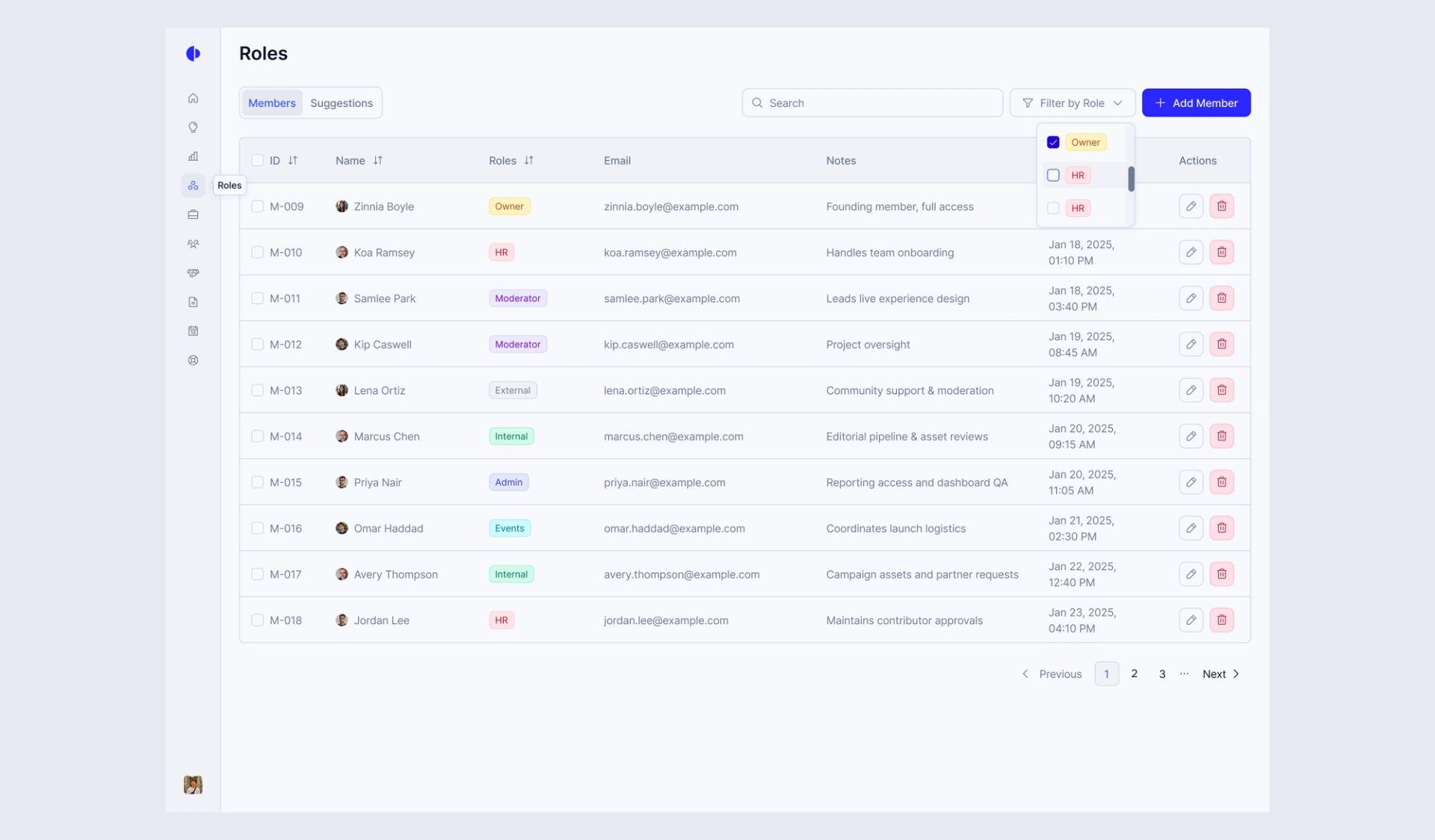Click the user avatar at sidebar bottom
The width and height of the screenshot is (1435, 840).
193,784
